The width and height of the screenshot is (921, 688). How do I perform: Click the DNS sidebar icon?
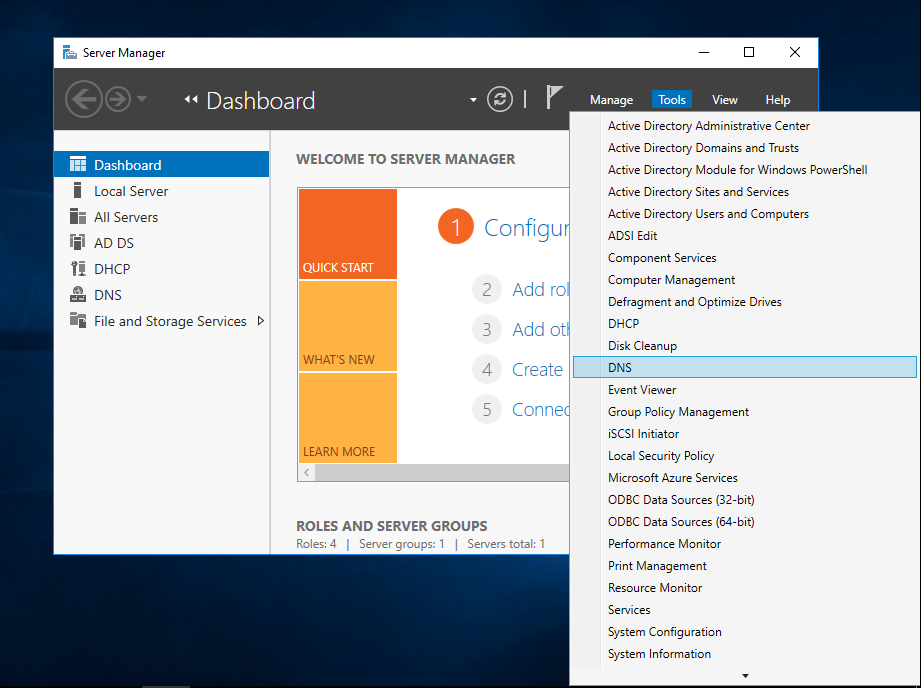coord(78,294)
